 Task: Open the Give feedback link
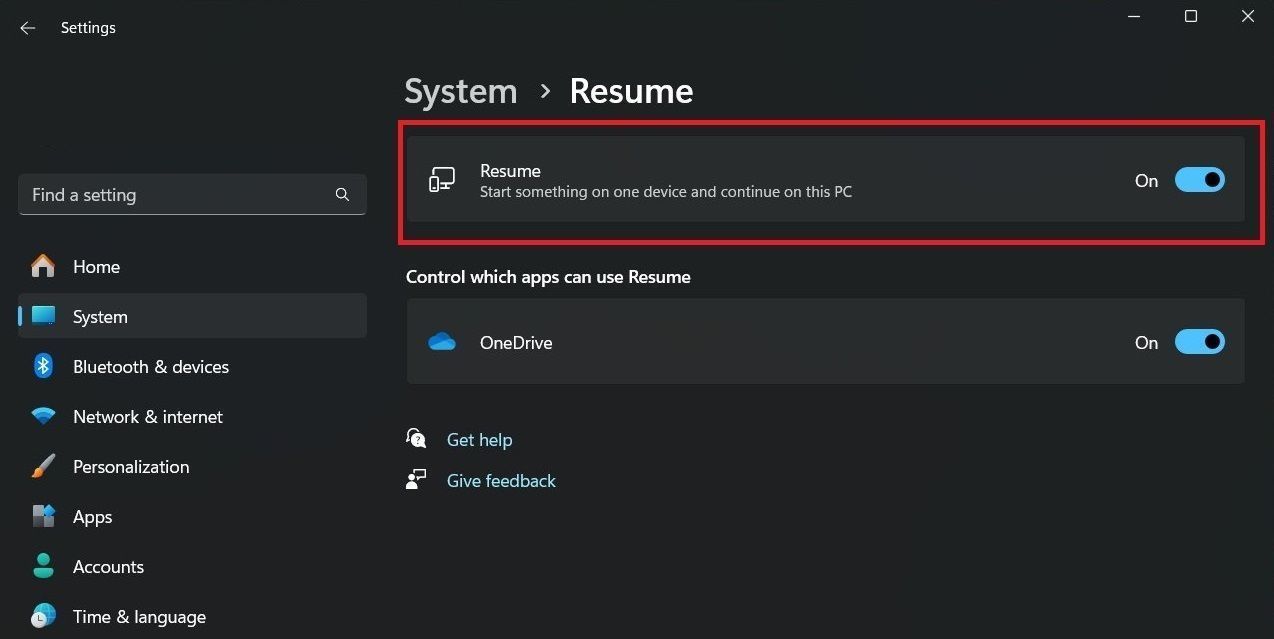[501, 480]
